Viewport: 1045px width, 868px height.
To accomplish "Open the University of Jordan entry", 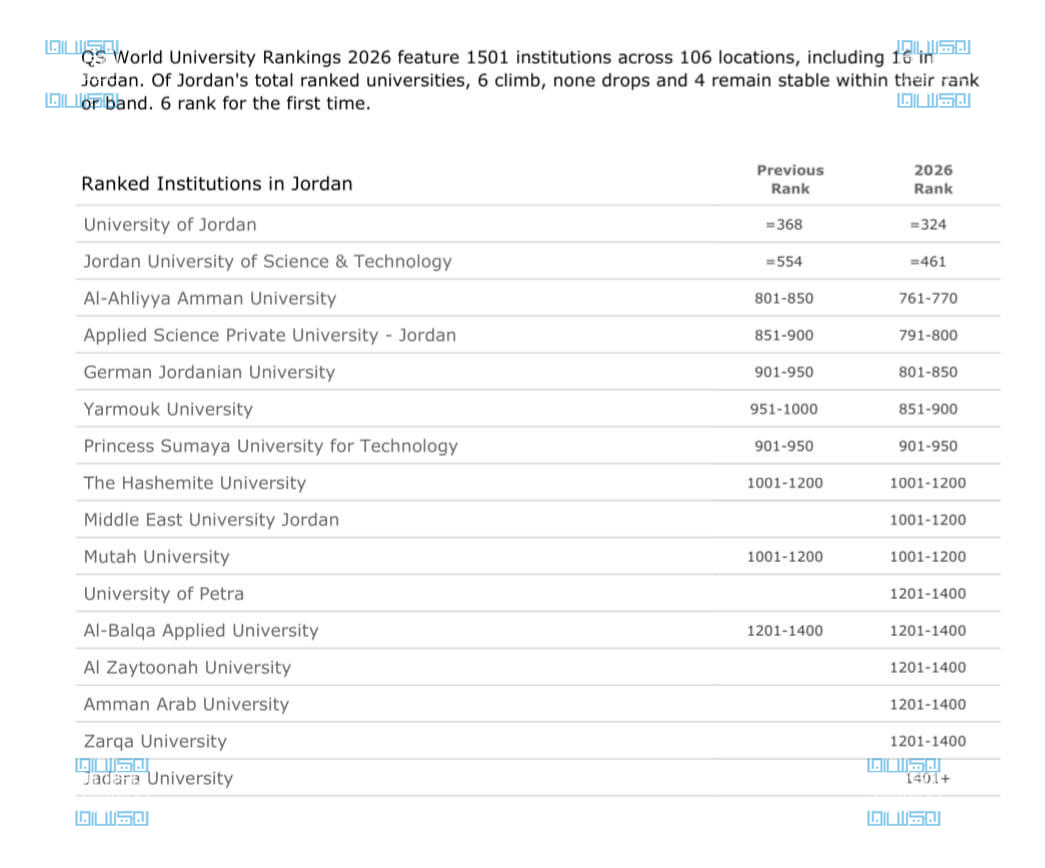I will [x=170, y=225].
